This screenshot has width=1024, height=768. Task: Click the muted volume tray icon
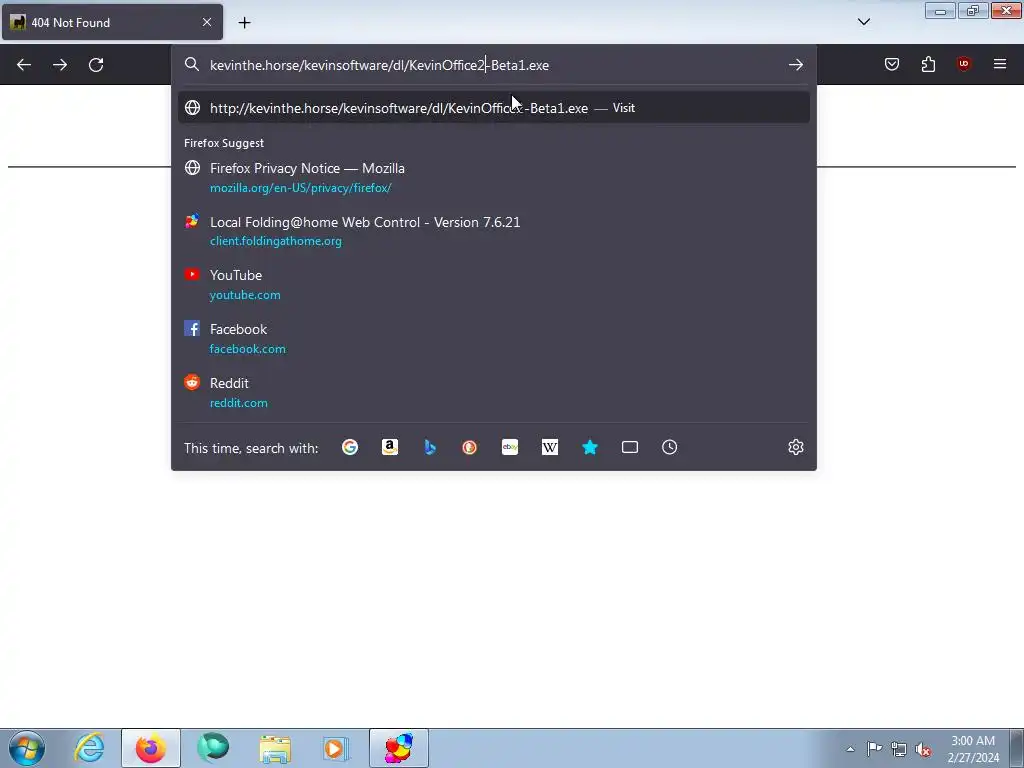coord(923,749)
